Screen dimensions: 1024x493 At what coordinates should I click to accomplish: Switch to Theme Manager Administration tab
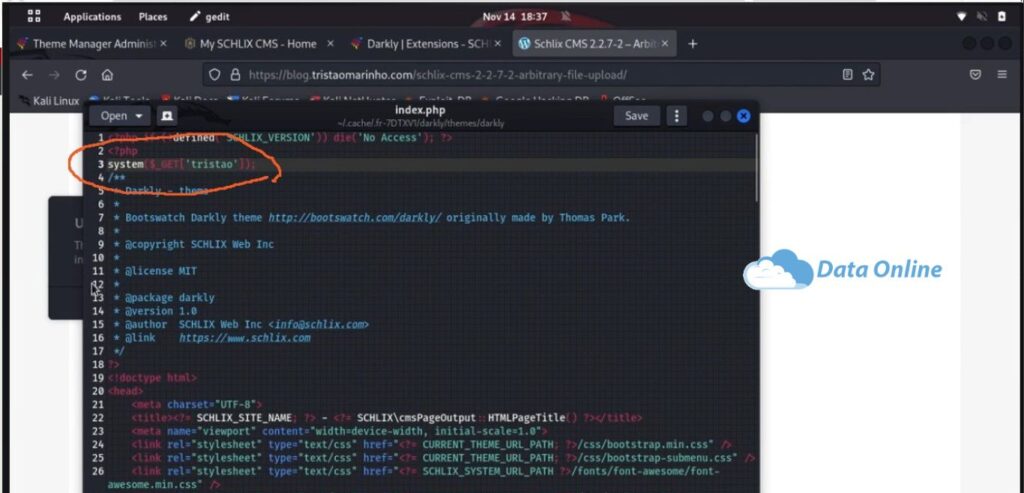[x=92, y=44]
